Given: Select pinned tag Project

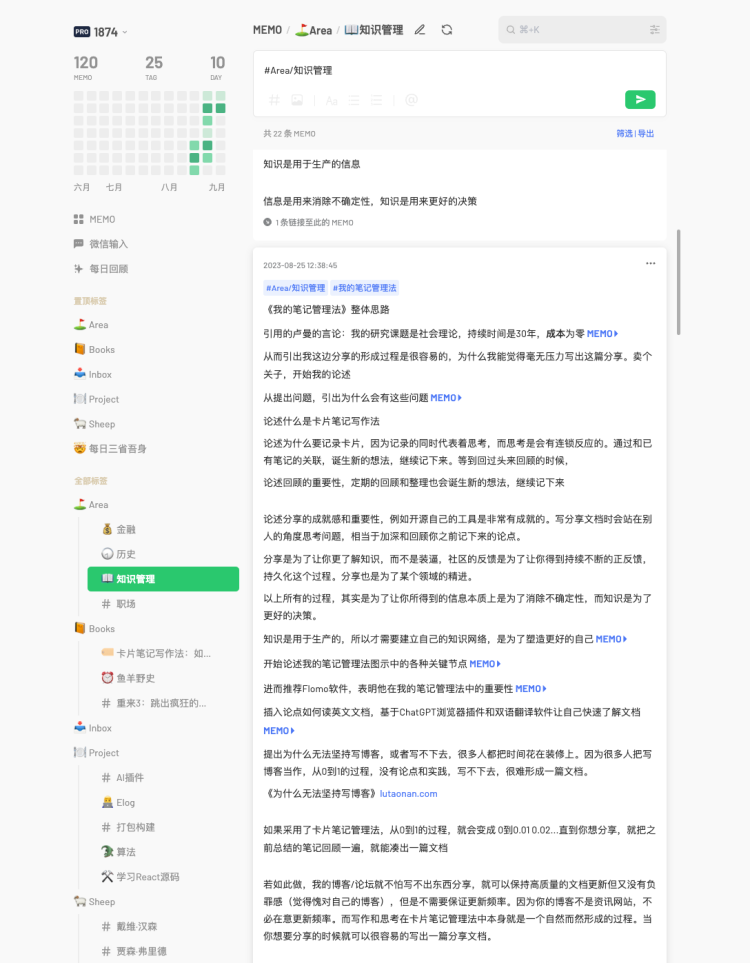Looking at the screenshot, I should pos(96,399).
